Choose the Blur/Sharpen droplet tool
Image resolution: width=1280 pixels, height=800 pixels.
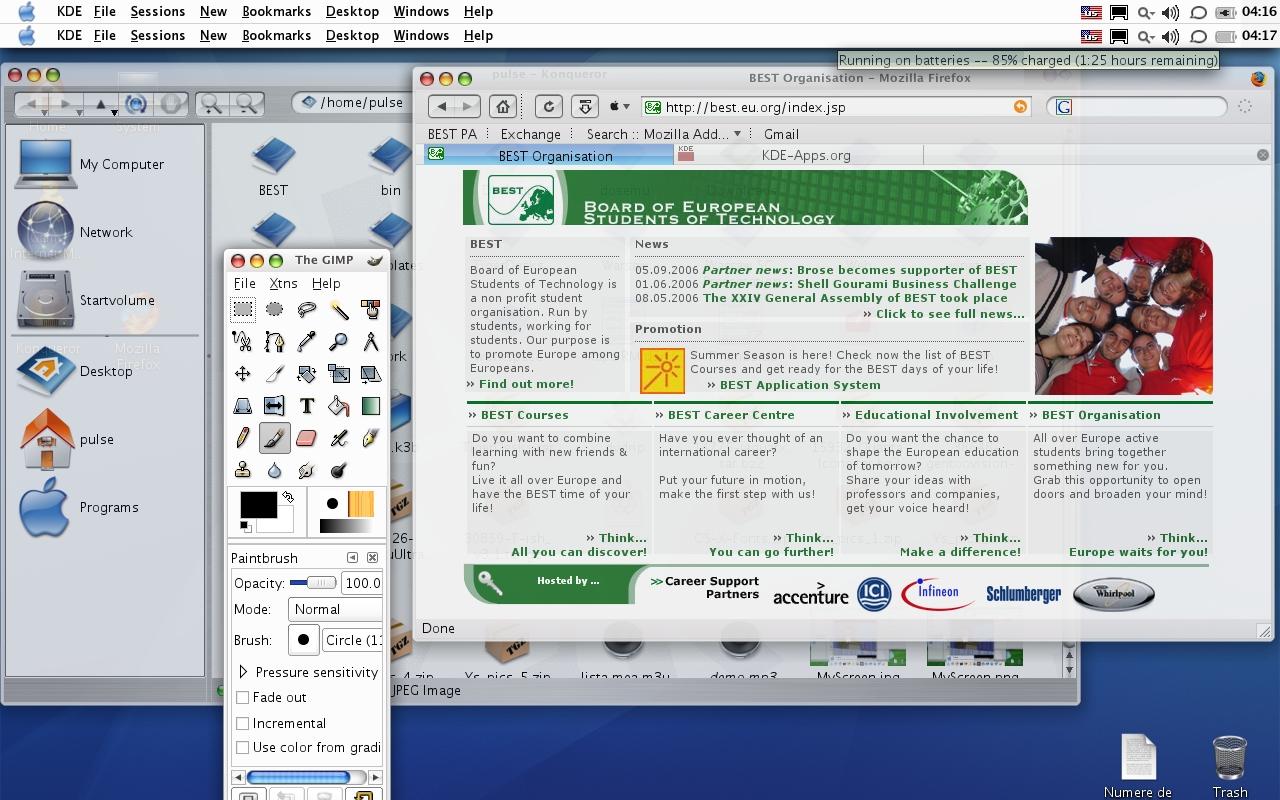[274, 469]
